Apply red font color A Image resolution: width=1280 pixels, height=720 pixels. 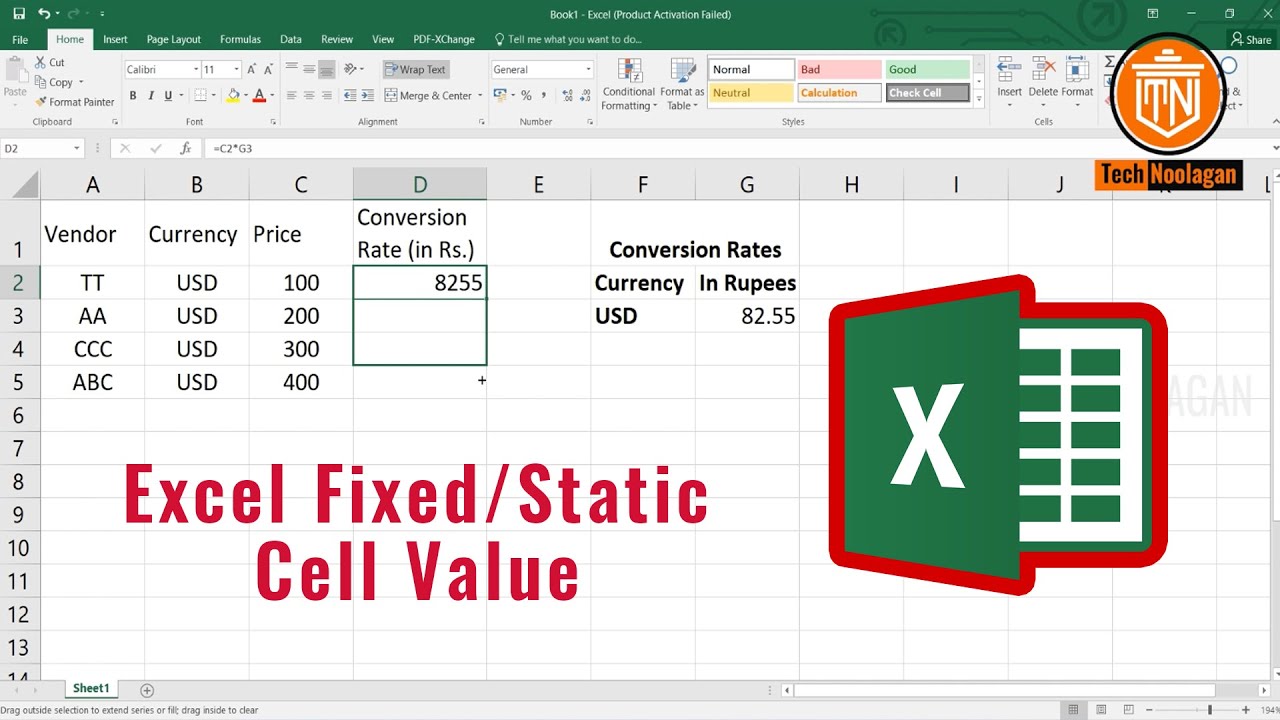[259, 96]
